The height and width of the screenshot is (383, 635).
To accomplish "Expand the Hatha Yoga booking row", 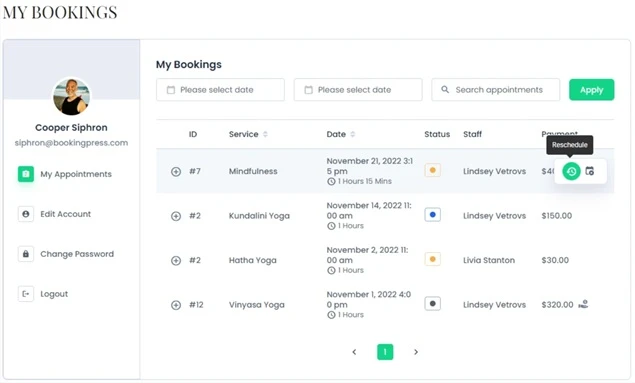I will click(x=176, y=261).
